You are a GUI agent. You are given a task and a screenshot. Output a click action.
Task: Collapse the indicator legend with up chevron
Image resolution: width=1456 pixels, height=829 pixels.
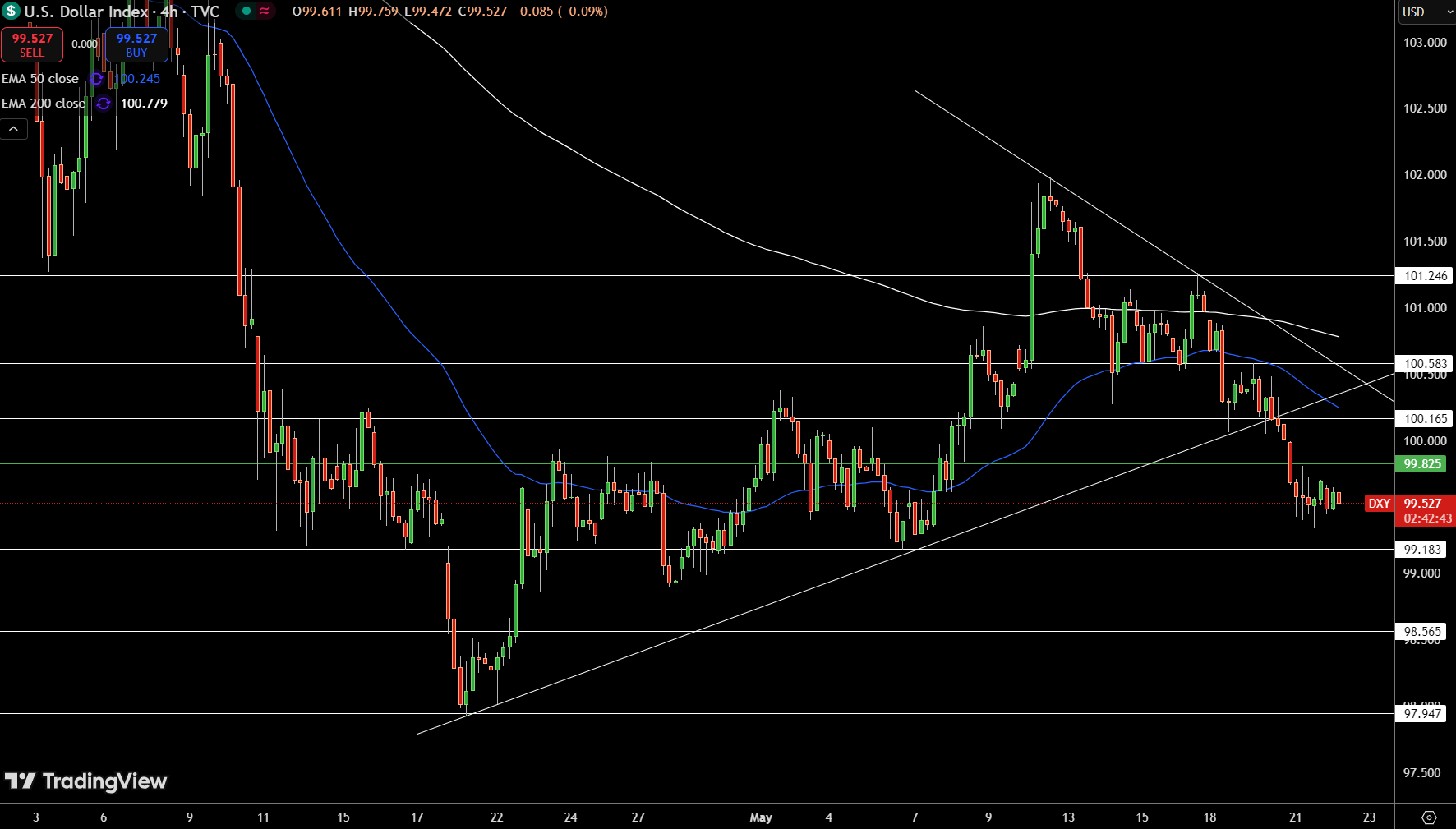pyautogui.click(x=14, y=129)
